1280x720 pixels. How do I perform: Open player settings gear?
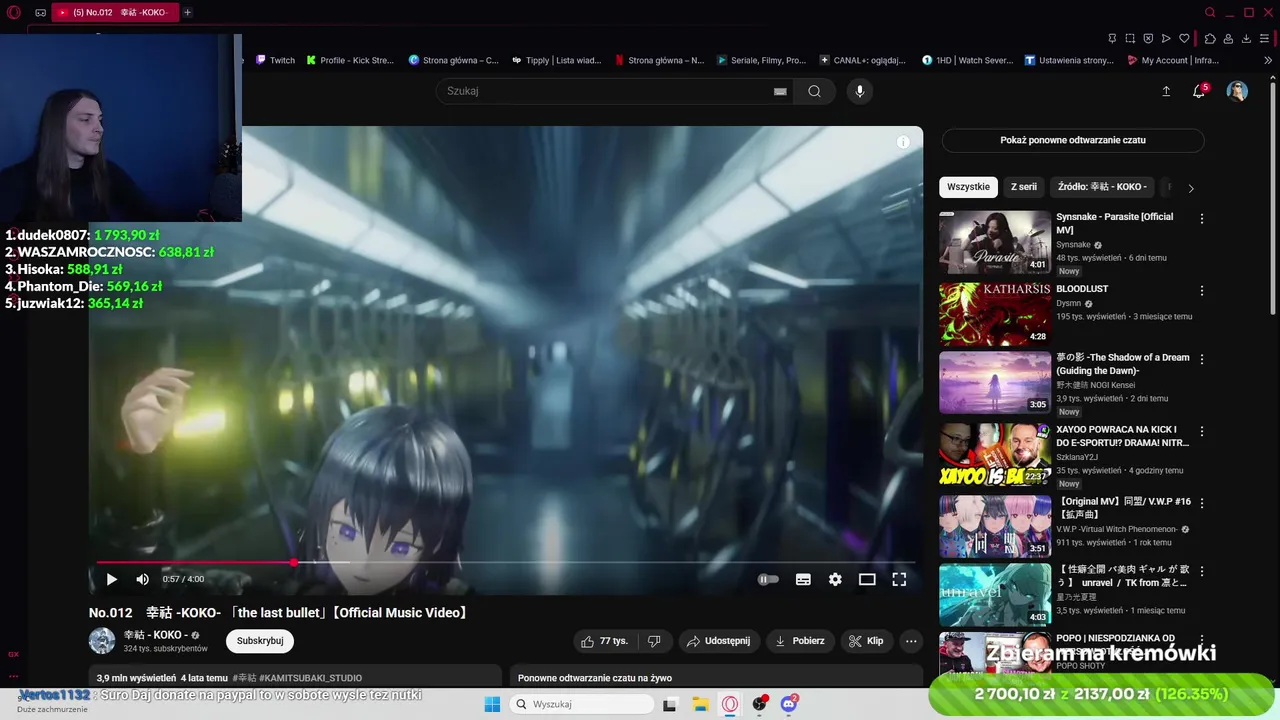pyautogui.click(x=835, y=579)
